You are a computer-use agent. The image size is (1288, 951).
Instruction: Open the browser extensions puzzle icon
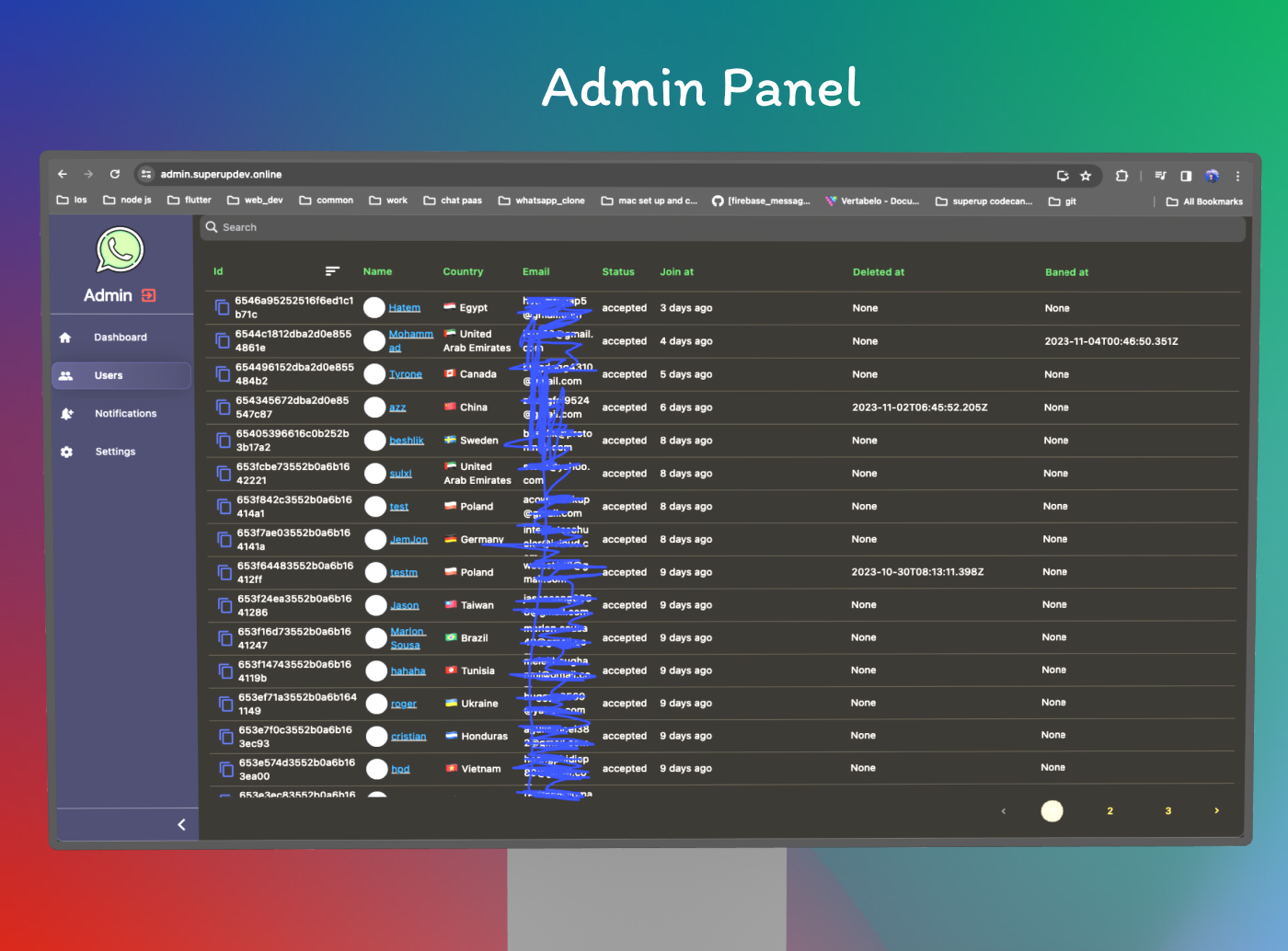point(1121,176)
